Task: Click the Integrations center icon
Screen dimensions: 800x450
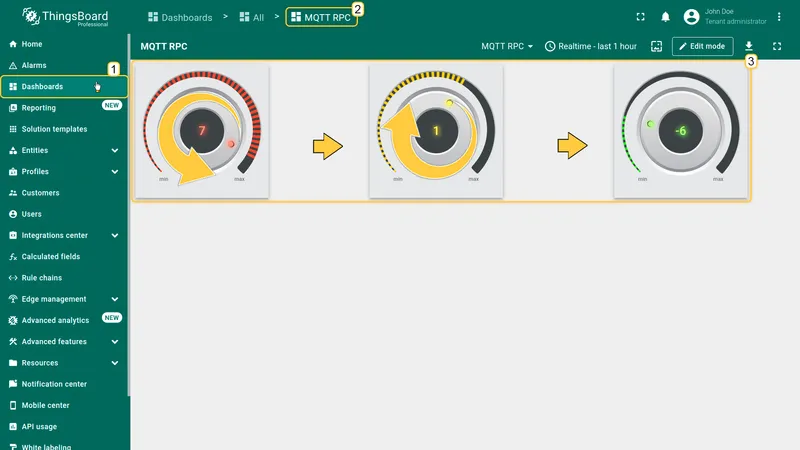Action: pos(13,235)
